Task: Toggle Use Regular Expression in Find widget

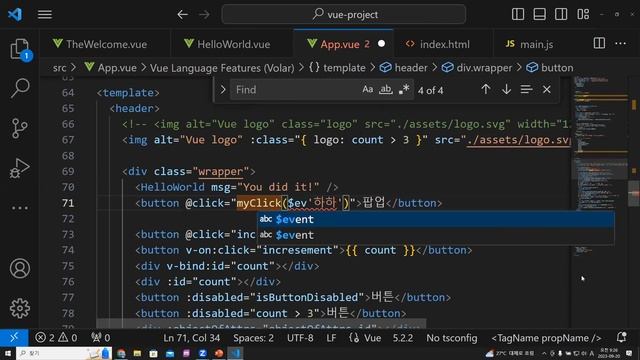Action: [x=404, y=89]
